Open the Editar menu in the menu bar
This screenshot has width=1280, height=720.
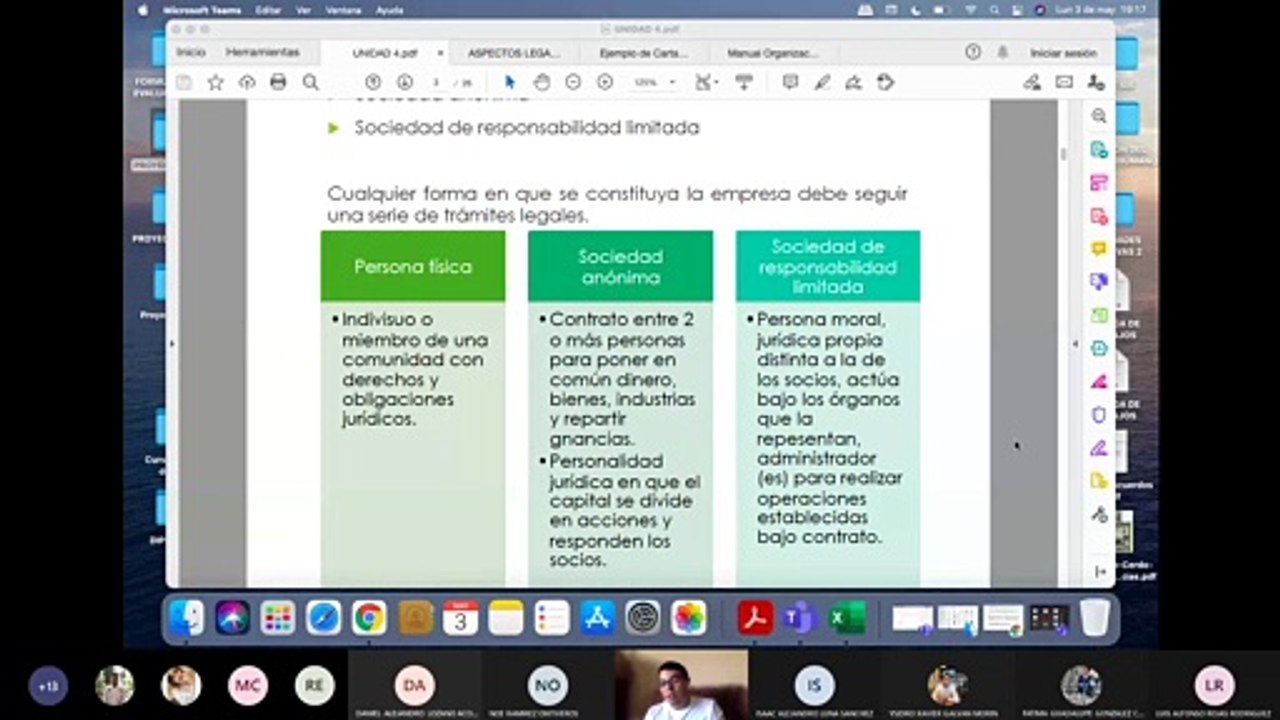click(x=267, y=10)
